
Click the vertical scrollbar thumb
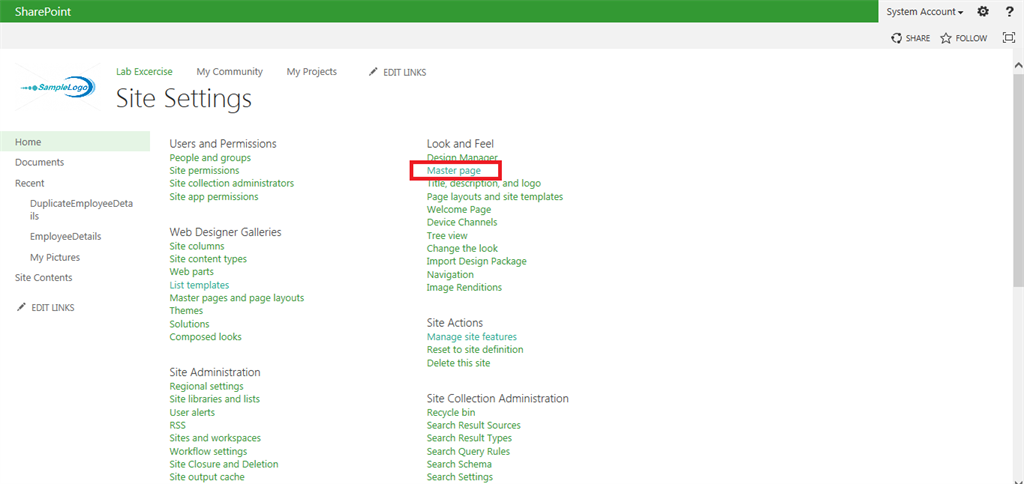pyautogui.click(x=1018, y=179)
